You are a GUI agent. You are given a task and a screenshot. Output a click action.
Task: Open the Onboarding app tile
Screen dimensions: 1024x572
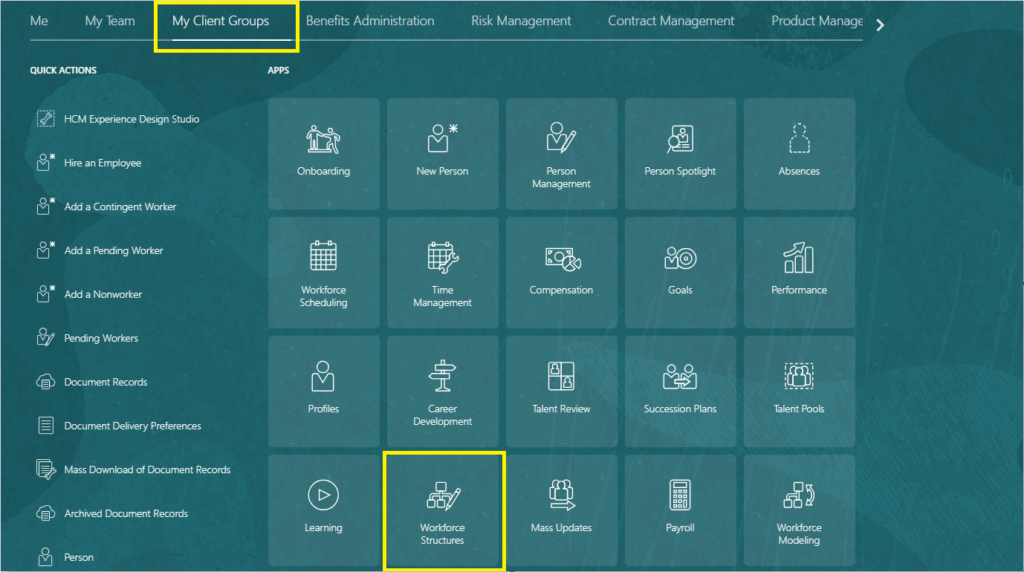click(323, 153)
